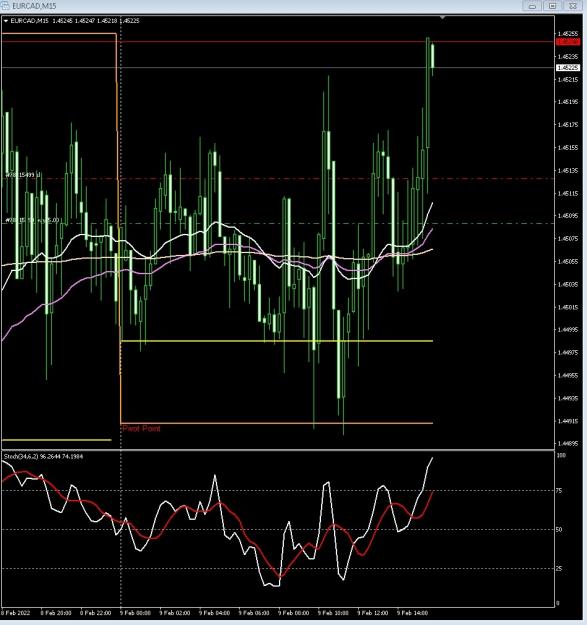The image size is (587, 625).
Task: Minimize the EURCAD,M15 chart window
Action: (532, 6)
